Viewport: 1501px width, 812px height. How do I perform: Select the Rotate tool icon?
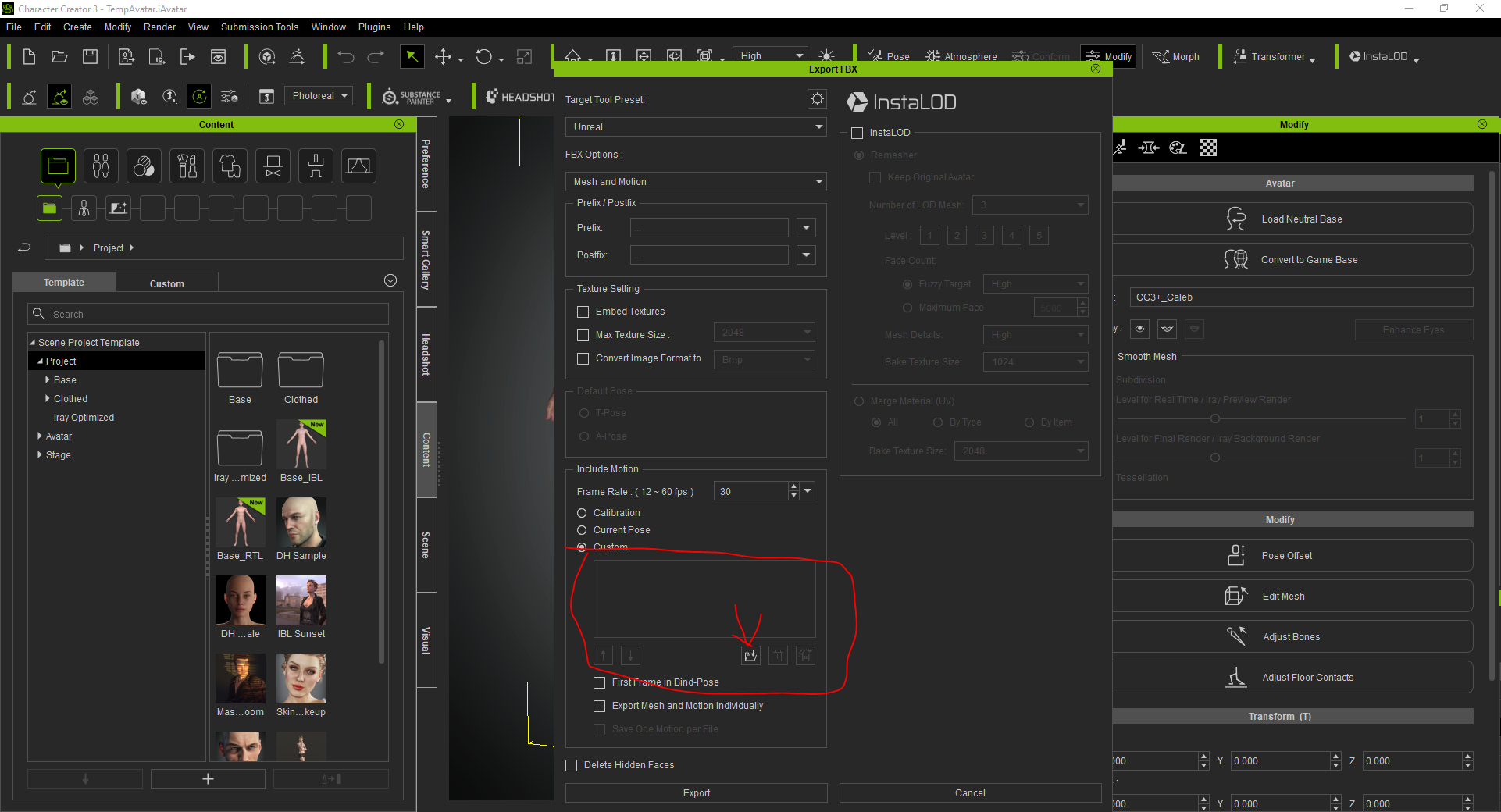click(x=483, y=56)
